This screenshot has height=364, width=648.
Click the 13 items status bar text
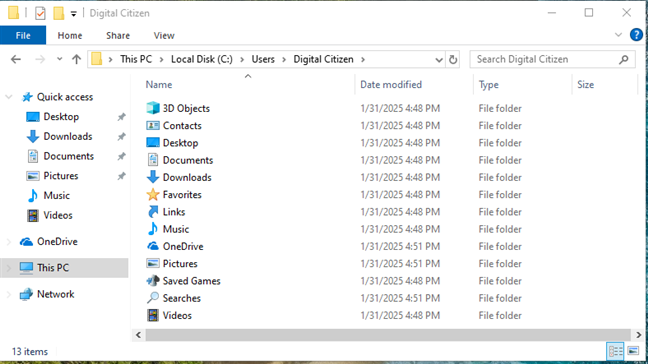(30, 352)
